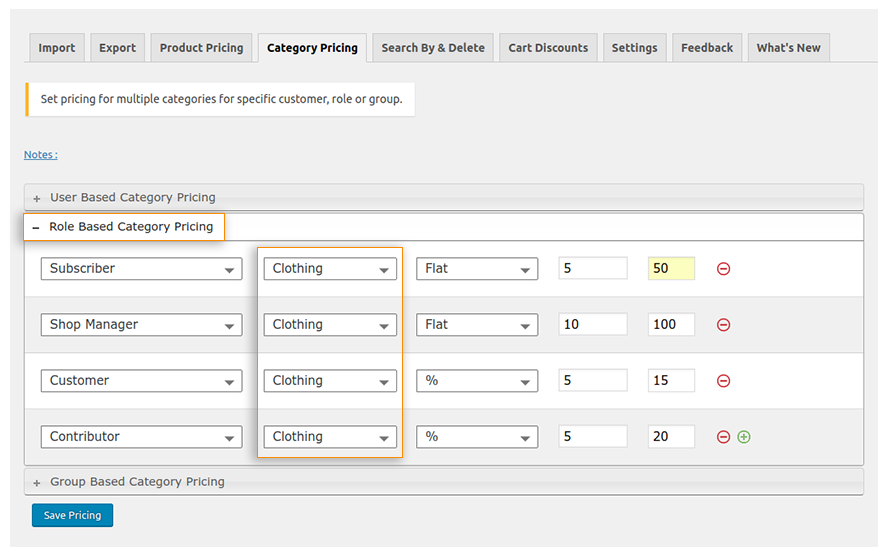Click the Save Pricing button
This screenshot has width=888, height=557.
pyautogui.click(x=72, y=515)
